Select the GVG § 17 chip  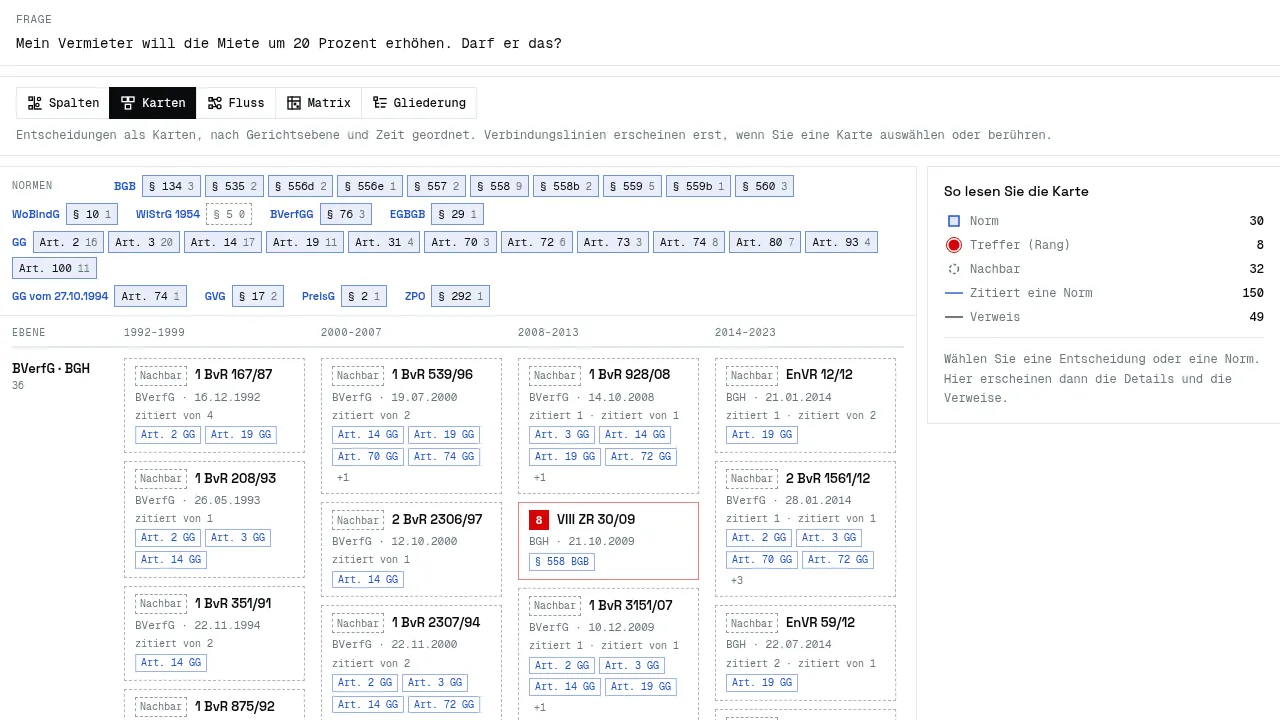(x=258, y=296)
